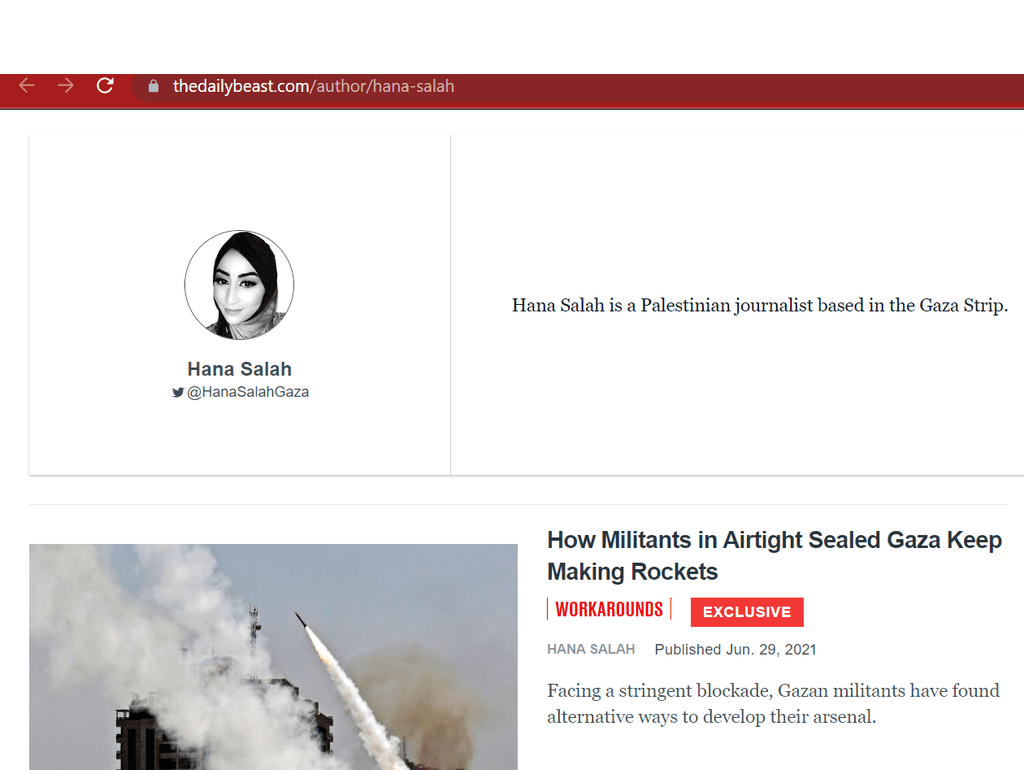
Task: Click the stringent blockade article summary text
Action: tap(773, 703)
